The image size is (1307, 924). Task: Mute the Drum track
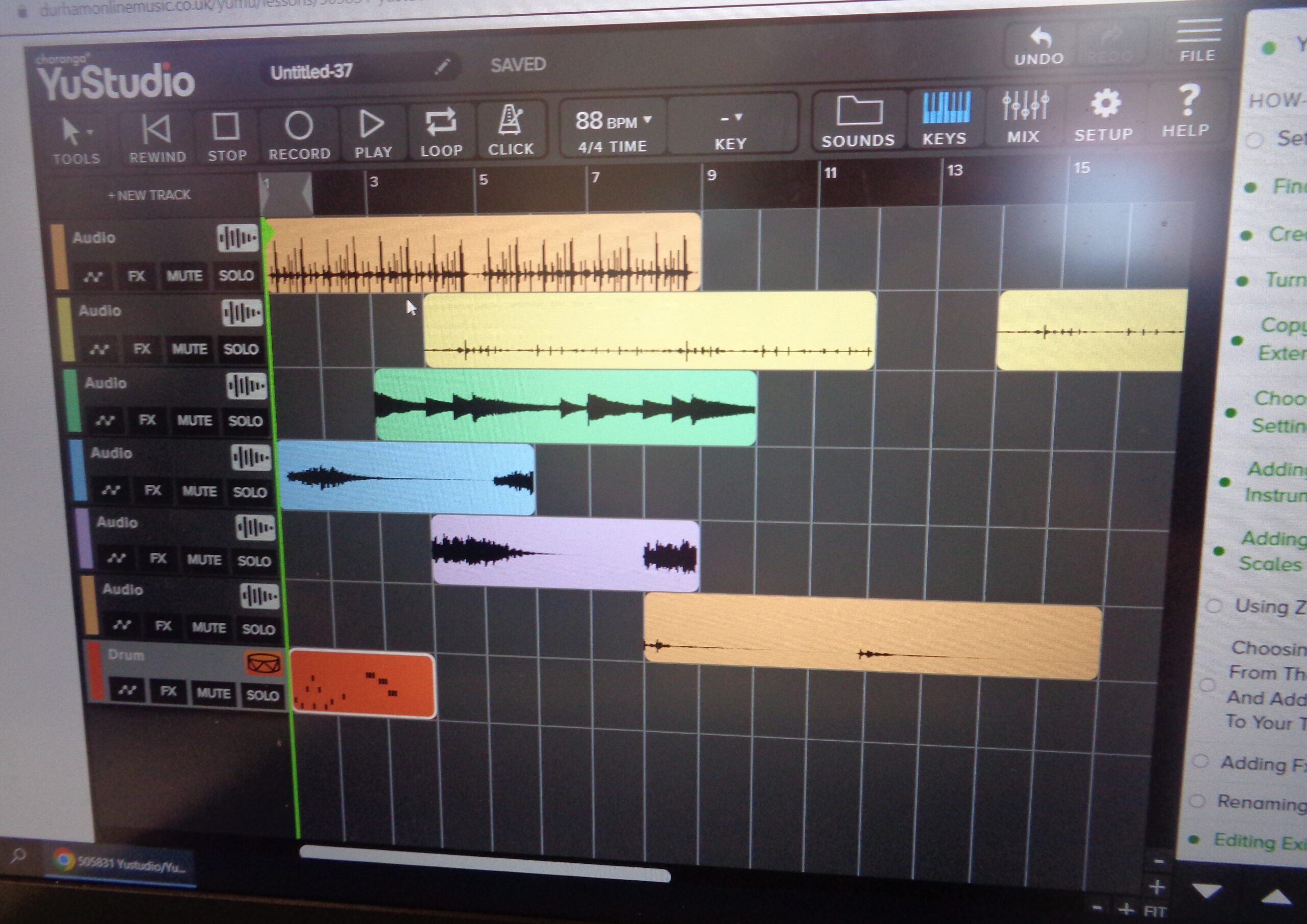(x=213, y=693)
